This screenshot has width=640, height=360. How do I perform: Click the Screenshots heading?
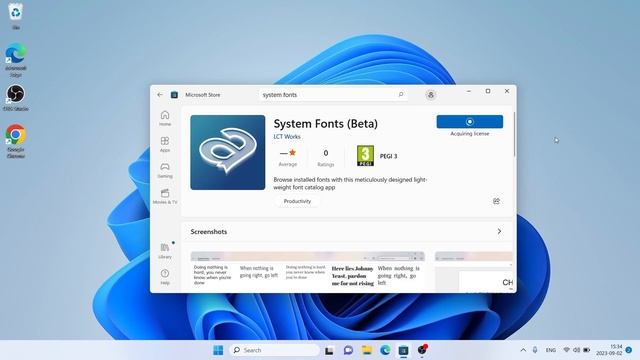coord(209,231)
